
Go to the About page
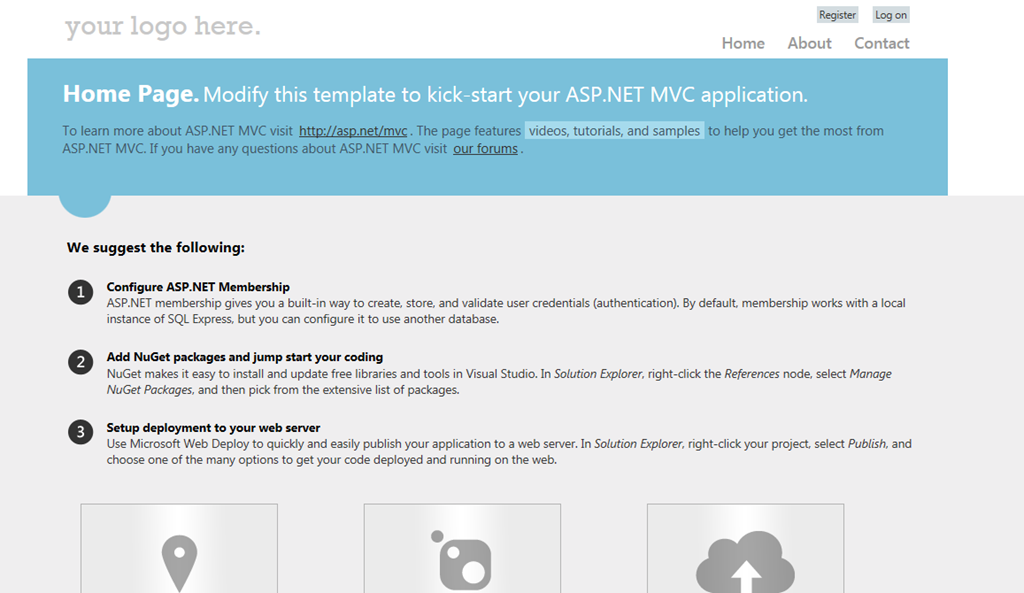pyautogui.click(x=809, y=43)
